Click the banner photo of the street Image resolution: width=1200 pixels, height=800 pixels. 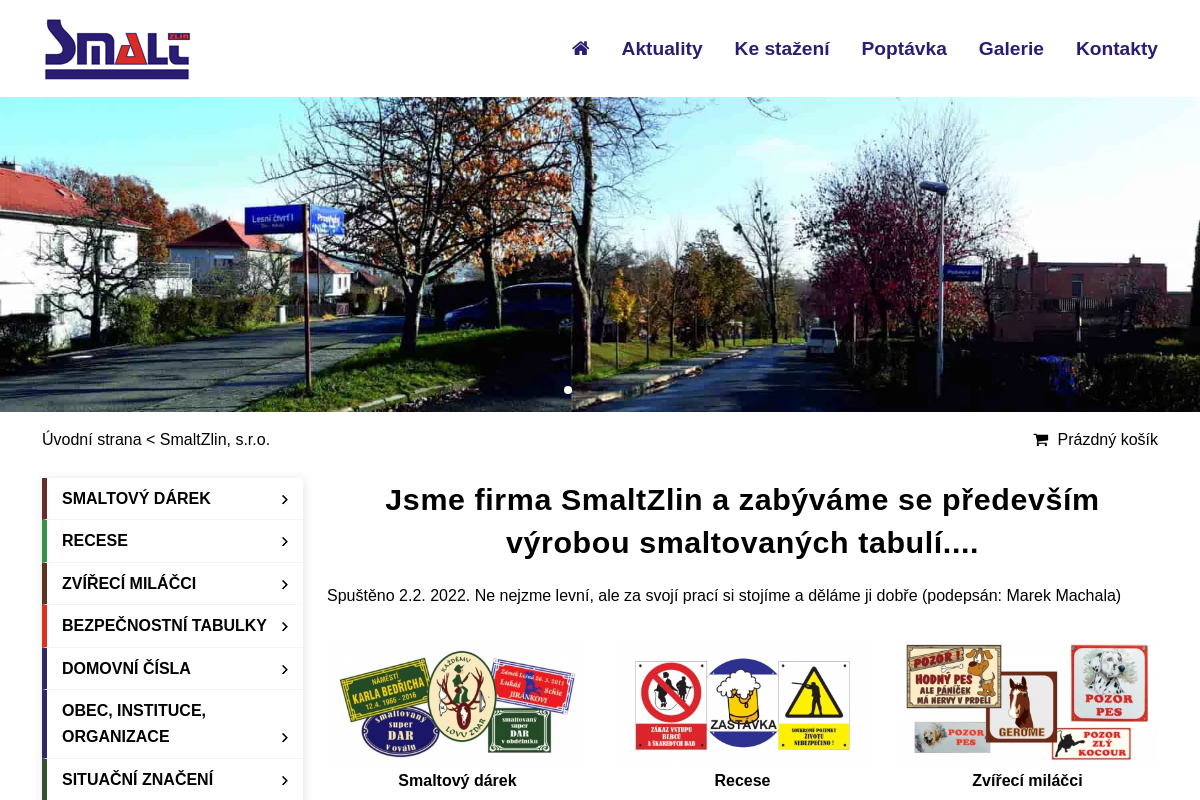[600, 253]
